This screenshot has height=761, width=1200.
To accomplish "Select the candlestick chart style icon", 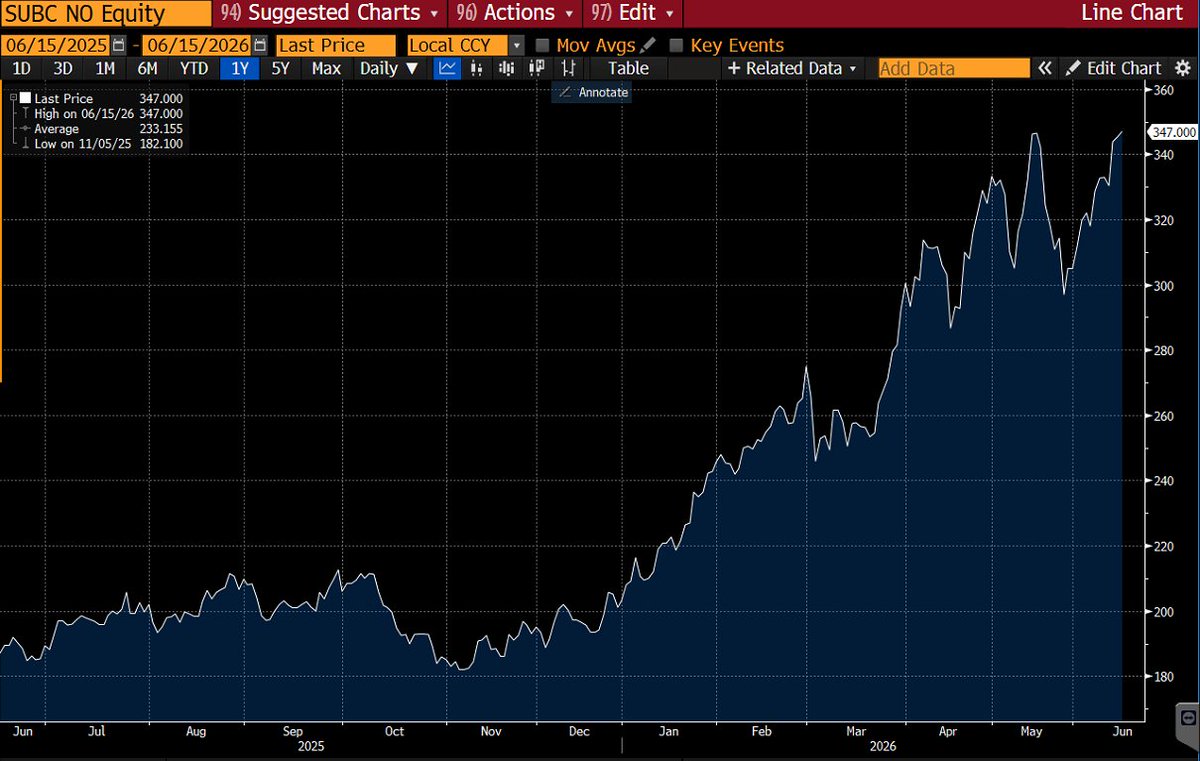I will click(x=537, y=68).
